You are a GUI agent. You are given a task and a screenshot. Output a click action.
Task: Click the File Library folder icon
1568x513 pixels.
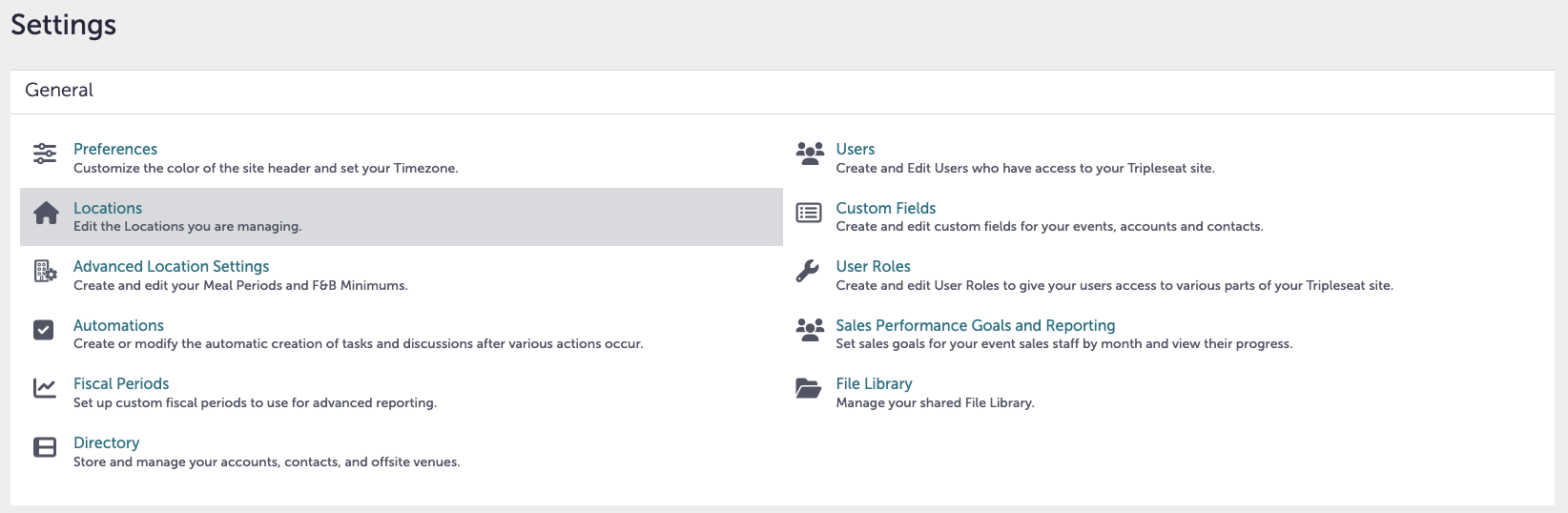point(809,388)
